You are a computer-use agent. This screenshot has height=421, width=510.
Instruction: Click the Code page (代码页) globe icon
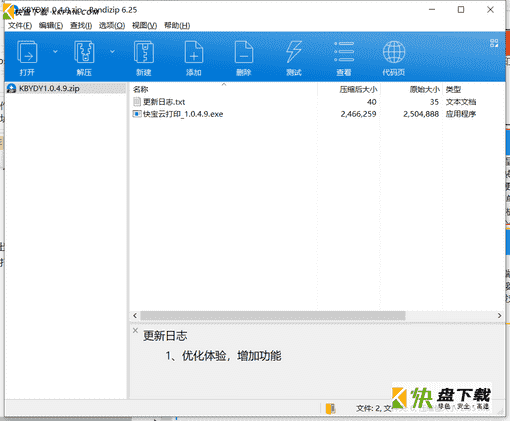(394, 52)
